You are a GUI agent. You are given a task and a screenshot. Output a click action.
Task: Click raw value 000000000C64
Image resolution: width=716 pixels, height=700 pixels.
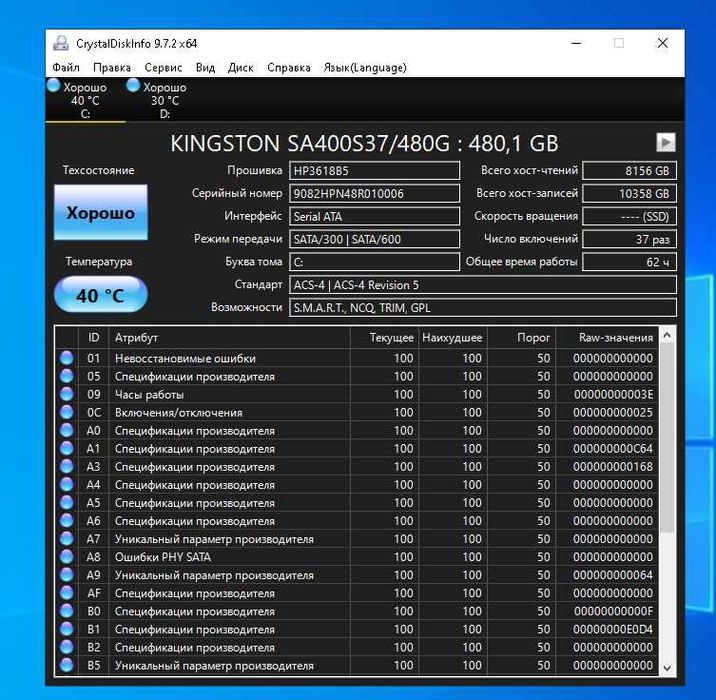(613, 448)
